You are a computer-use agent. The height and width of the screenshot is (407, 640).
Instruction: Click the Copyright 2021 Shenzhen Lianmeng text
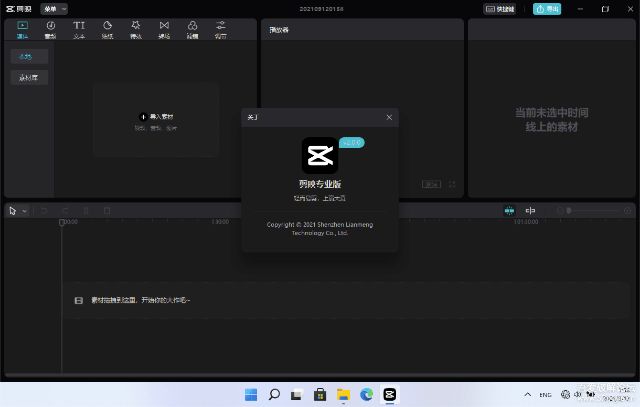tap(320, 229)
